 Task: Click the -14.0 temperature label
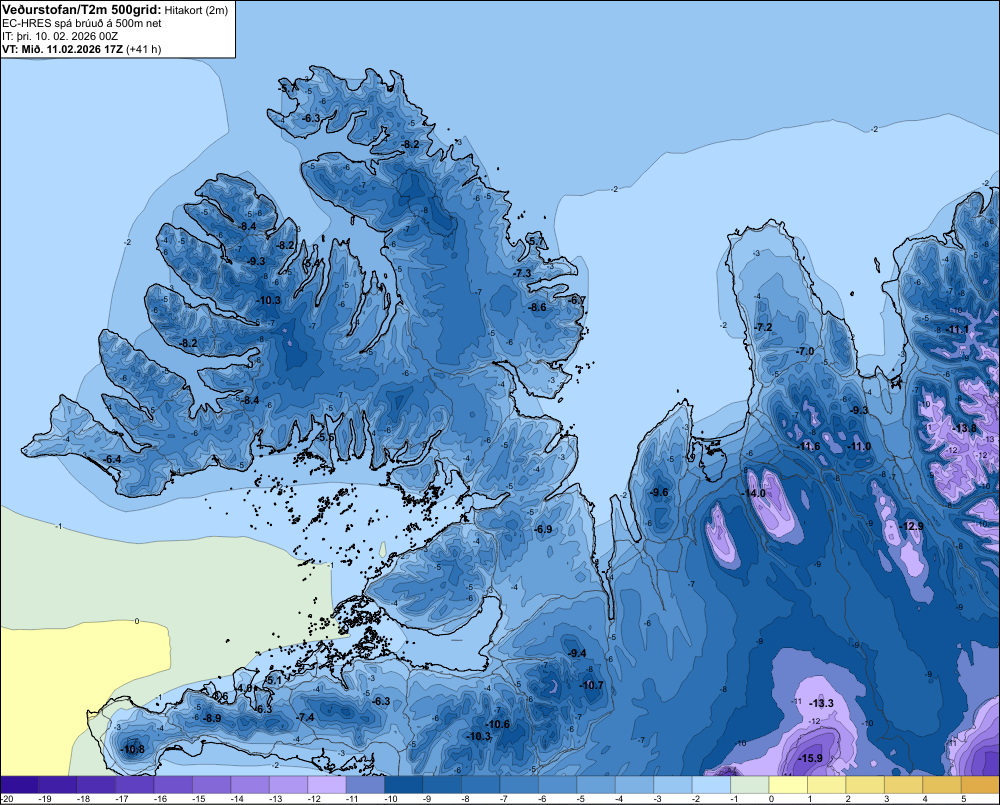pyautogui.click(x=753, y=493)
